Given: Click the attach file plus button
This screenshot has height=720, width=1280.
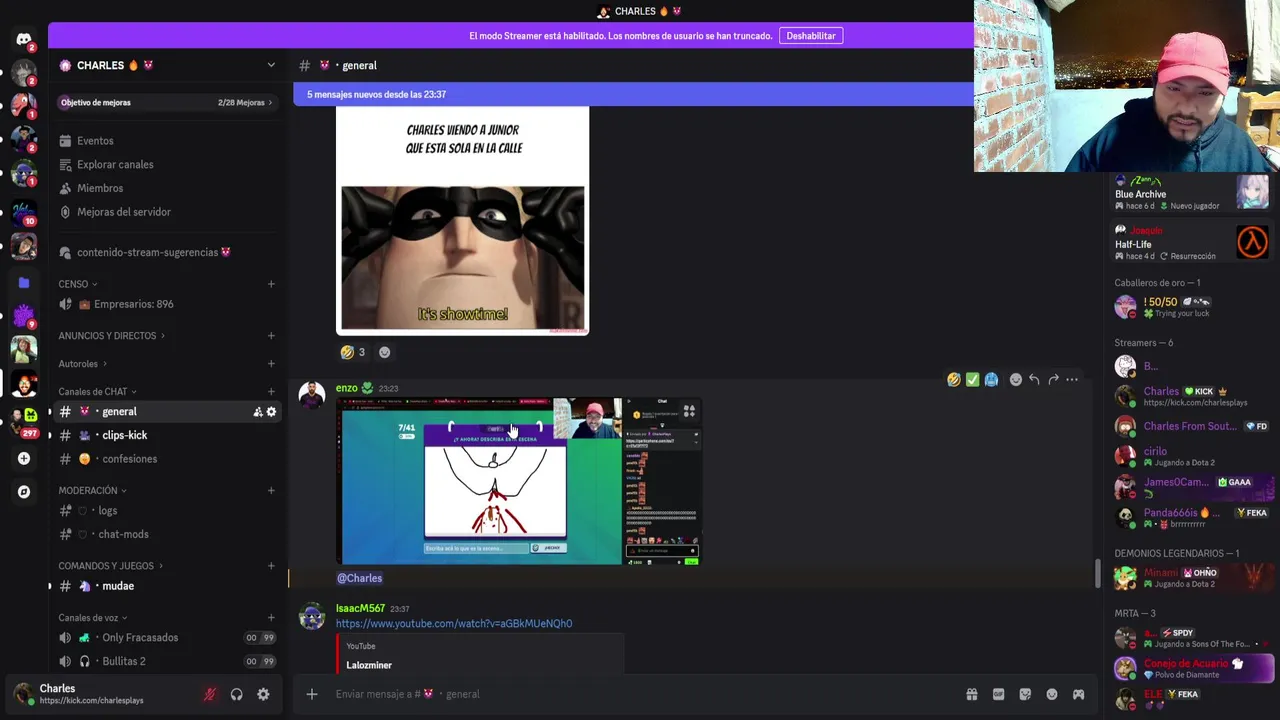Looking at the screenshot, I should 312,694.
